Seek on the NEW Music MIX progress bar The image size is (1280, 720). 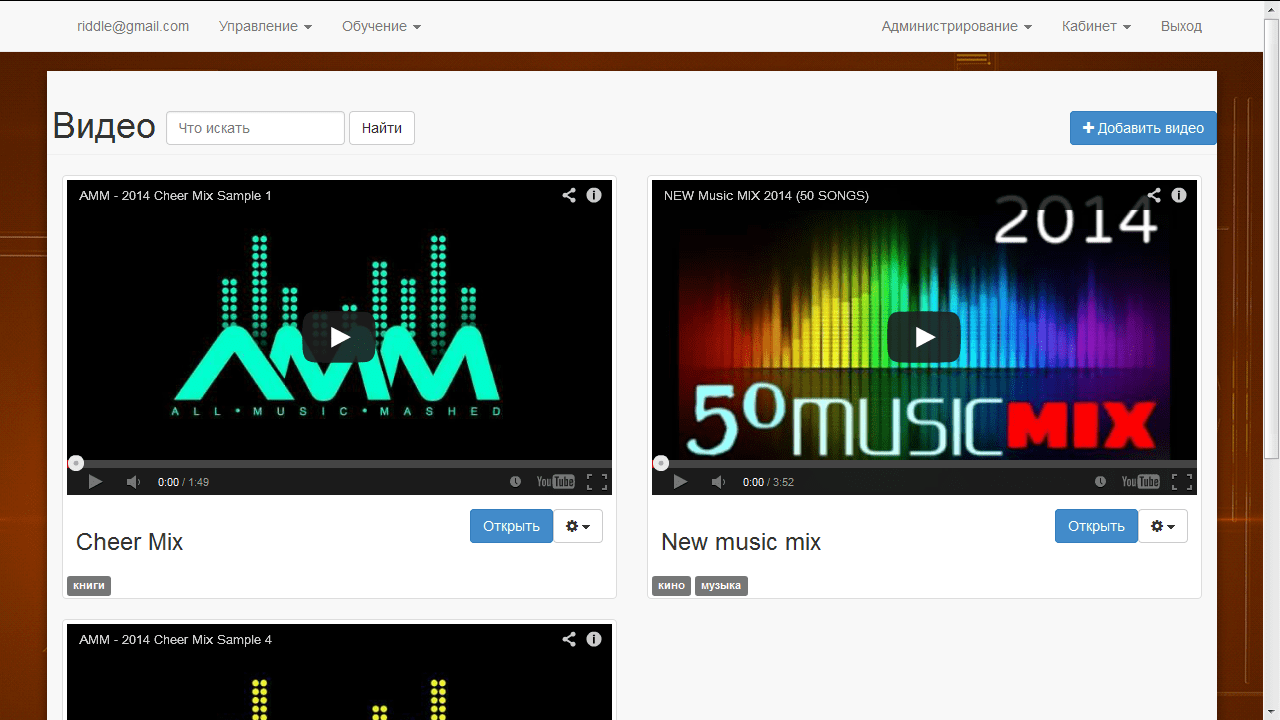coord(924,463)
